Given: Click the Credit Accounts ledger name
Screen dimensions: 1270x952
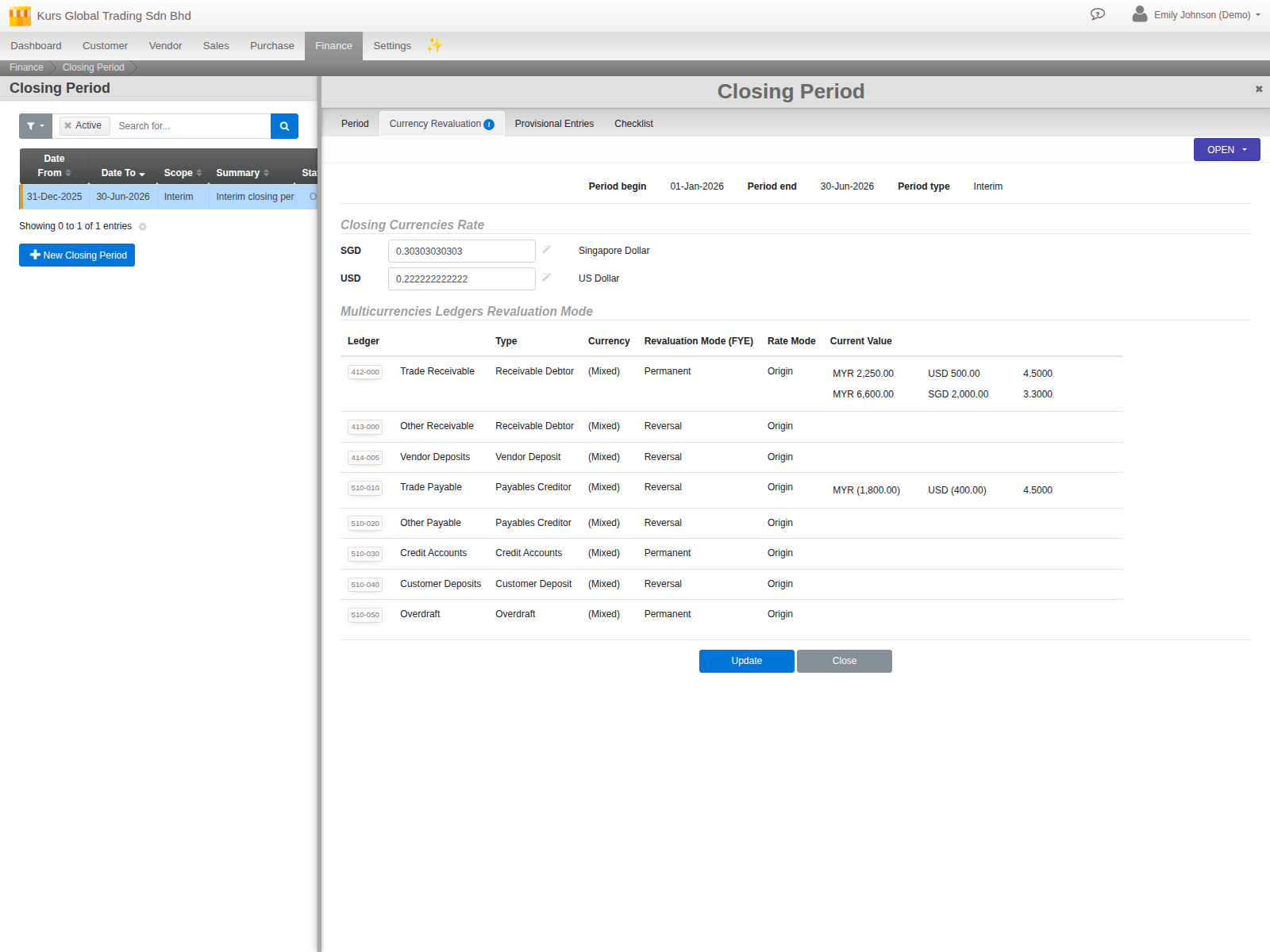Looking at the screenshot, I should pyautogui.click(x=433, y=553).
